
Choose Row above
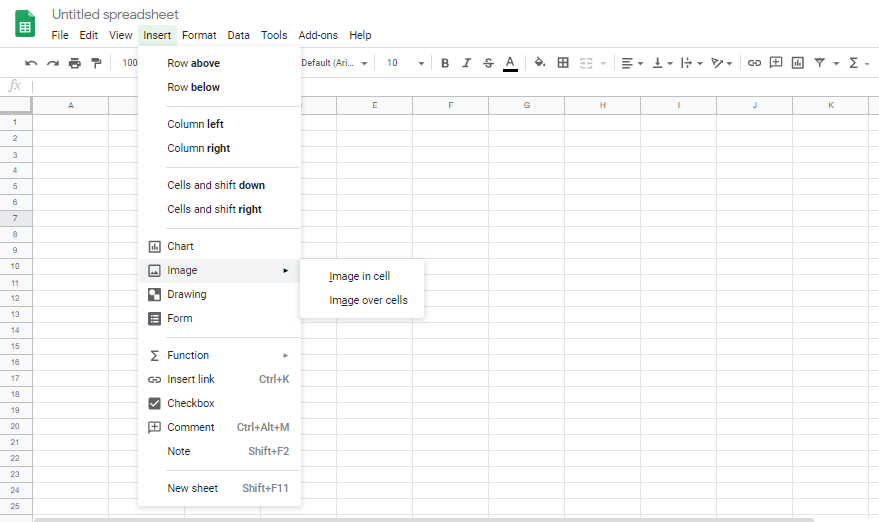point(219,63)
